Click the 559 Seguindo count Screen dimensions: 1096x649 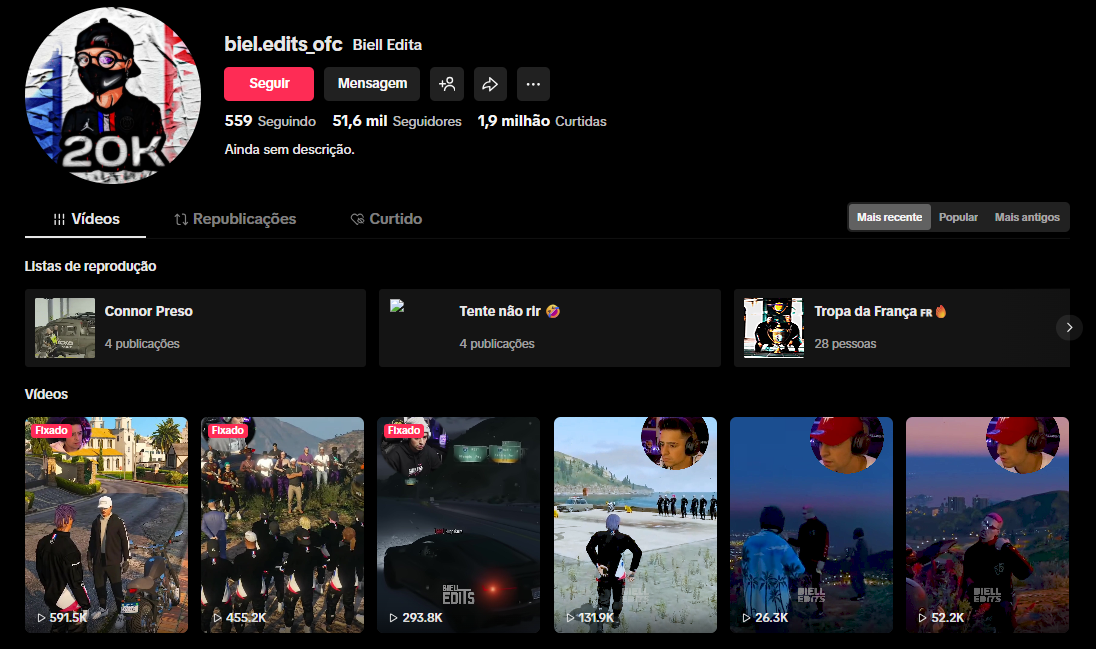271,121
